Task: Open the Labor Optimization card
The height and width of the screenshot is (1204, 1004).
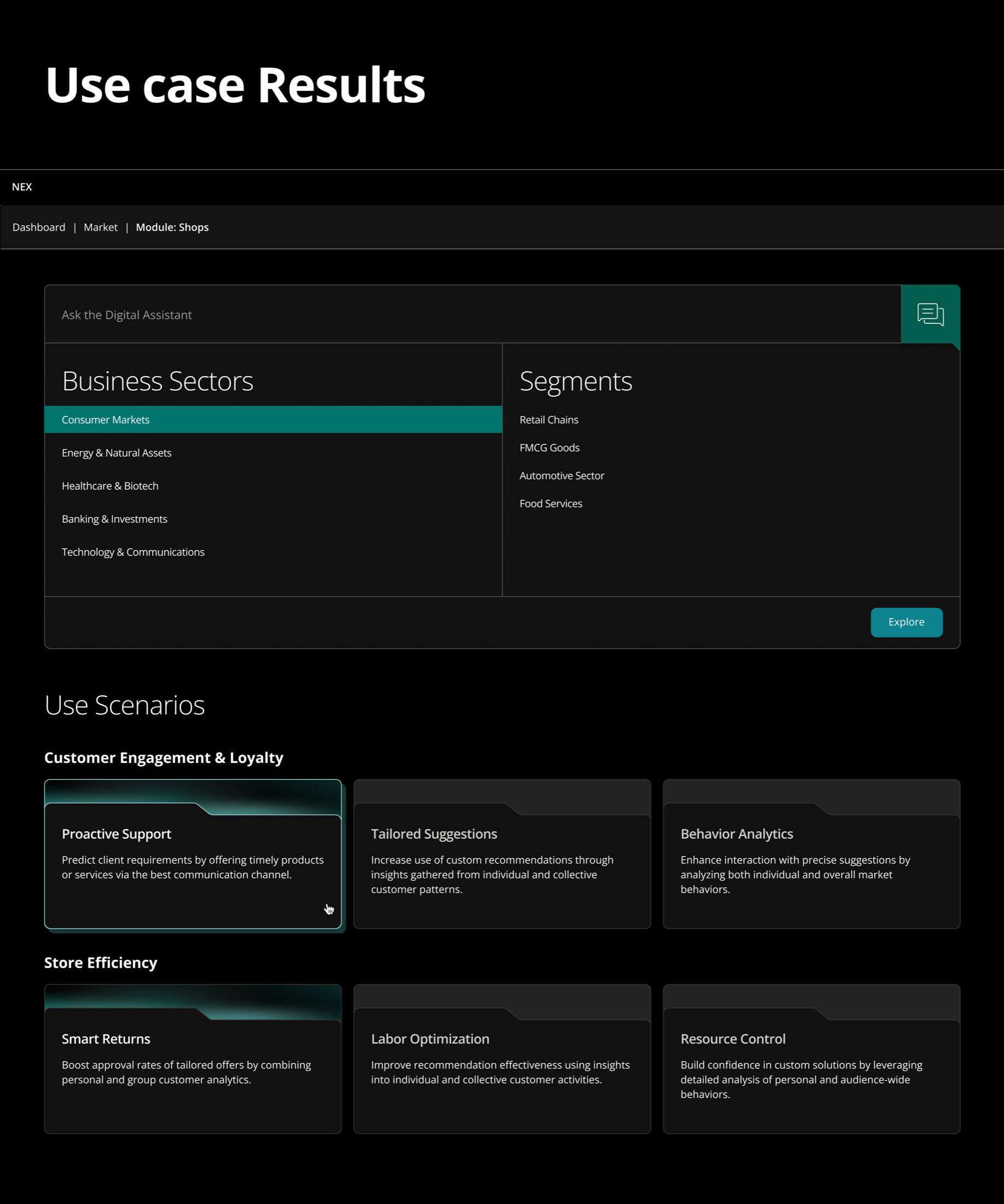Action: coord(503,1059)
